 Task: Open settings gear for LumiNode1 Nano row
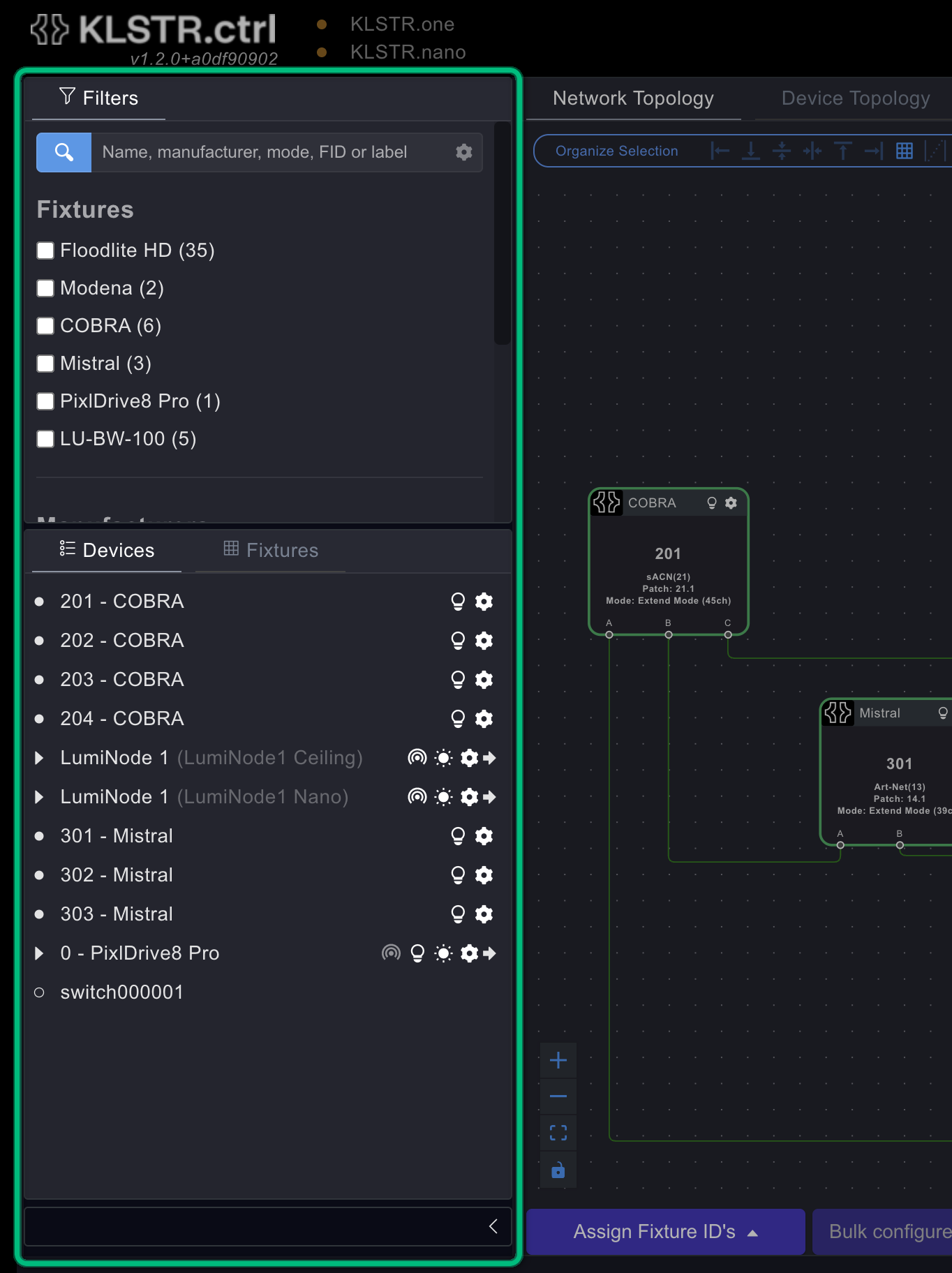(x=470, y=797)
